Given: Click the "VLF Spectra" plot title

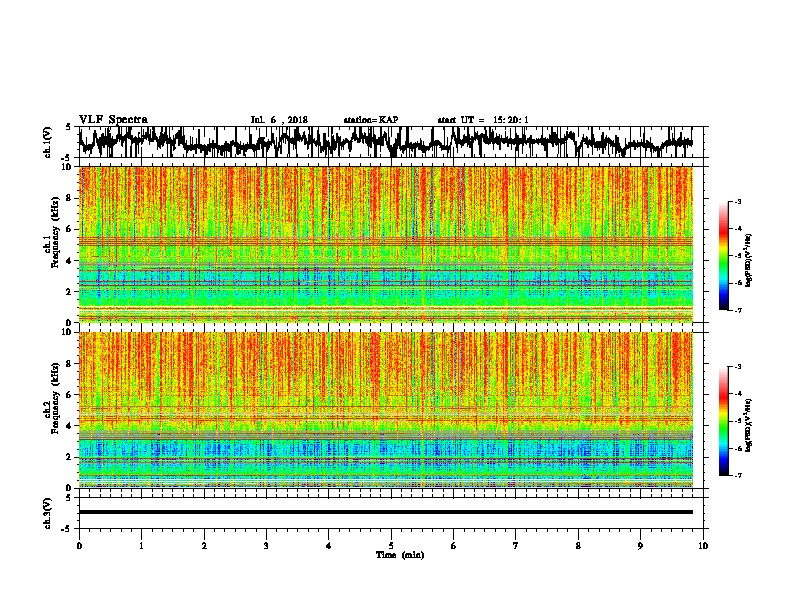Looking at the screenshot, I should pos(113,120).
